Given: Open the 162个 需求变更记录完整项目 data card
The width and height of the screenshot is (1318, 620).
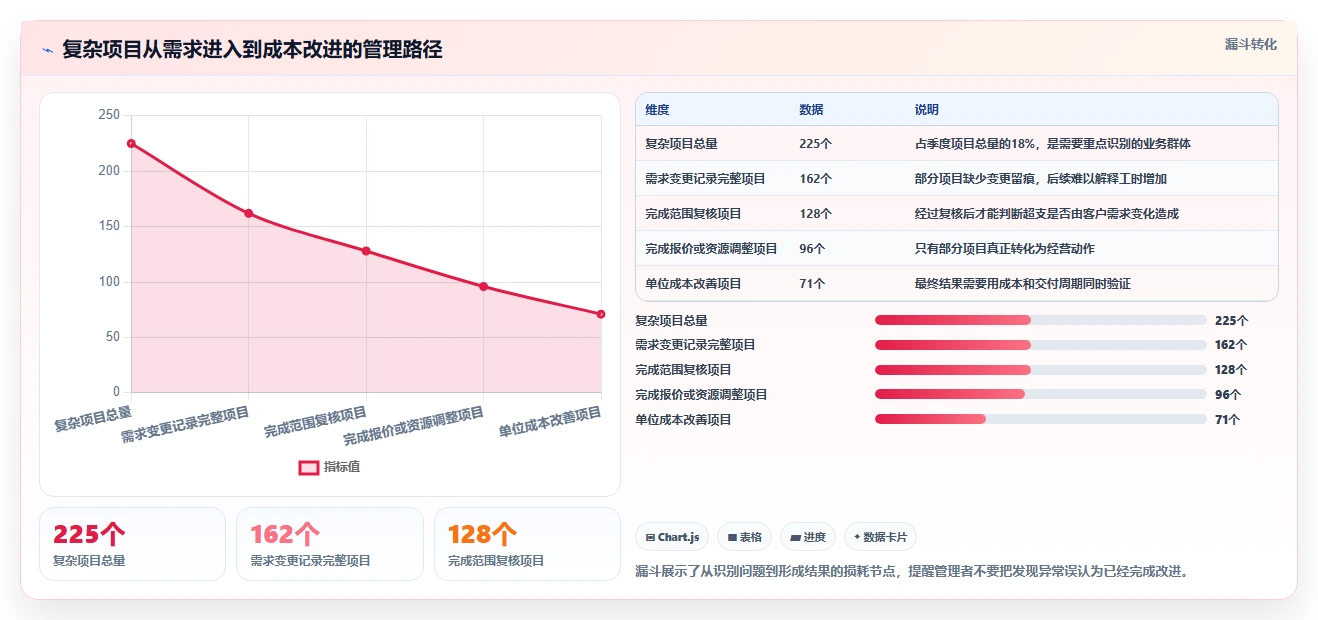Looking at the screenshot, I should (330, 544).
